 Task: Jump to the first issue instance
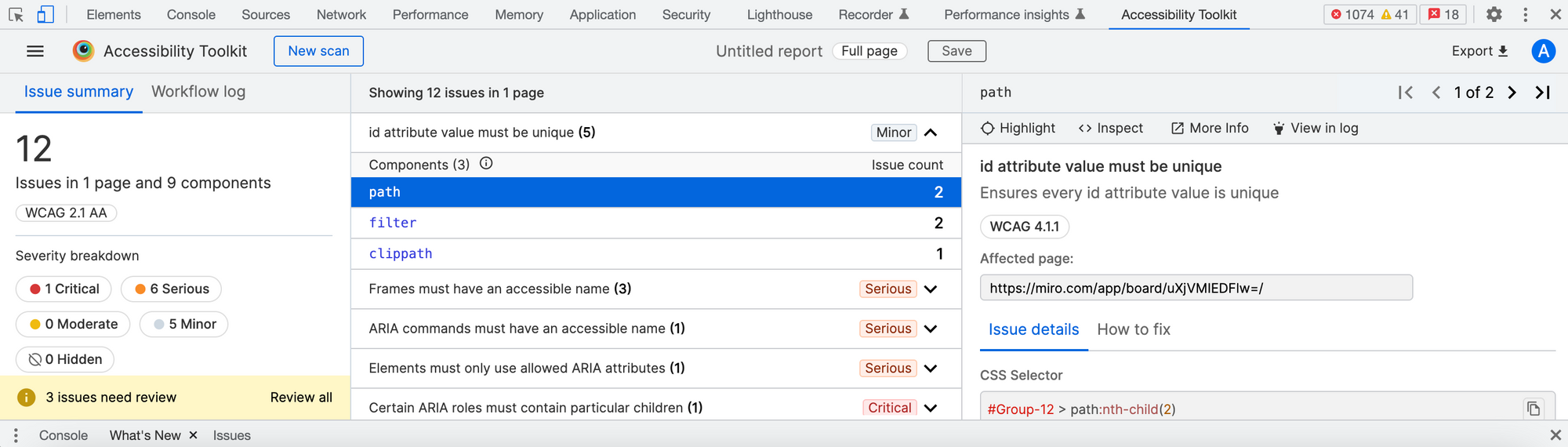click(1405, 93)
